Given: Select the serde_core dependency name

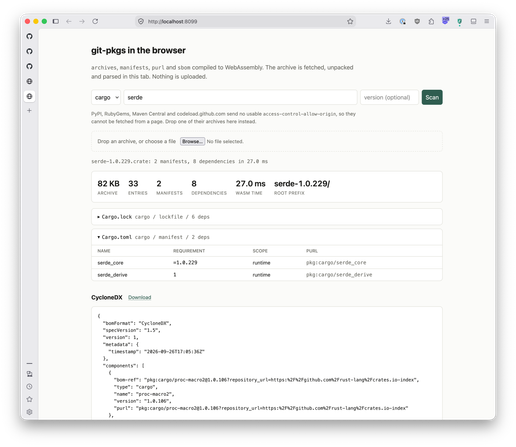Looking at the screenshot, I should pos(110,263).
